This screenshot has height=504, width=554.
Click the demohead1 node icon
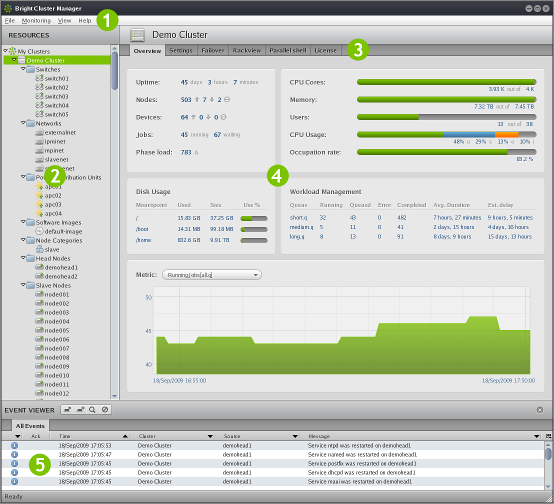point(39,267)
